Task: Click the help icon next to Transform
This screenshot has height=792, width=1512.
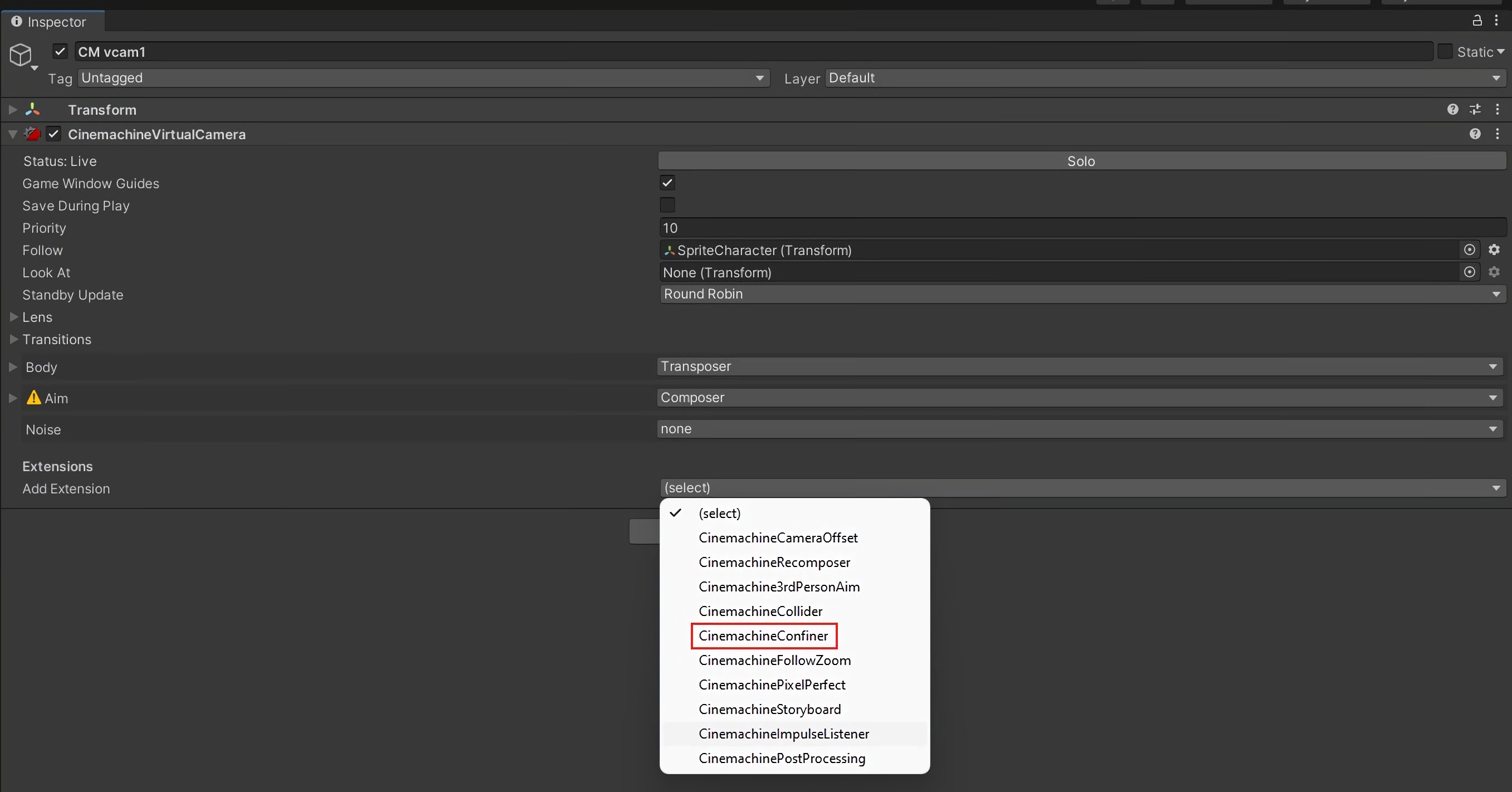Action: coord(1453,109)
